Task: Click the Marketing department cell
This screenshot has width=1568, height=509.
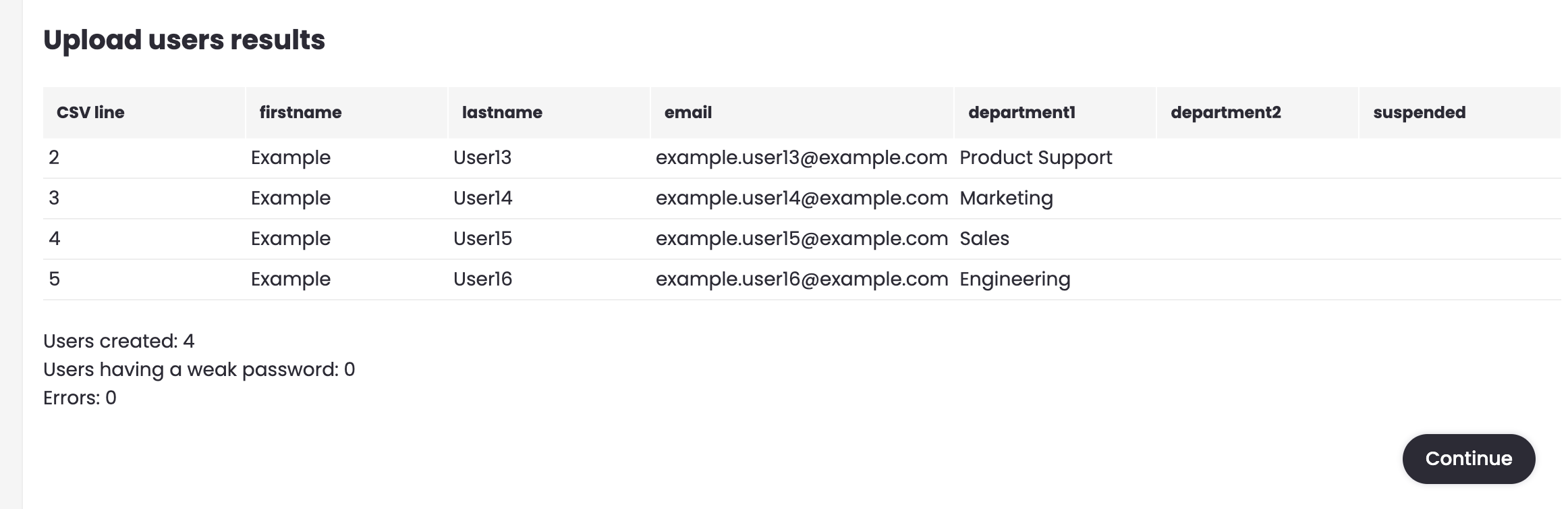Action: click(x=1055, y=198)
